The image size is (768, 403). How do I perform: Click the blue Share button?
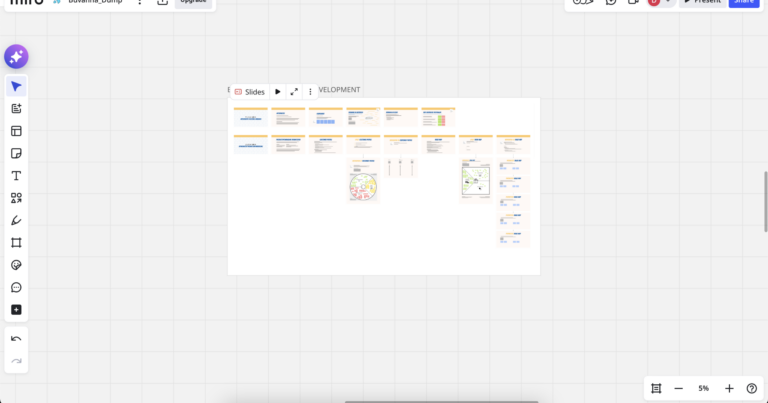click(743, 2)
